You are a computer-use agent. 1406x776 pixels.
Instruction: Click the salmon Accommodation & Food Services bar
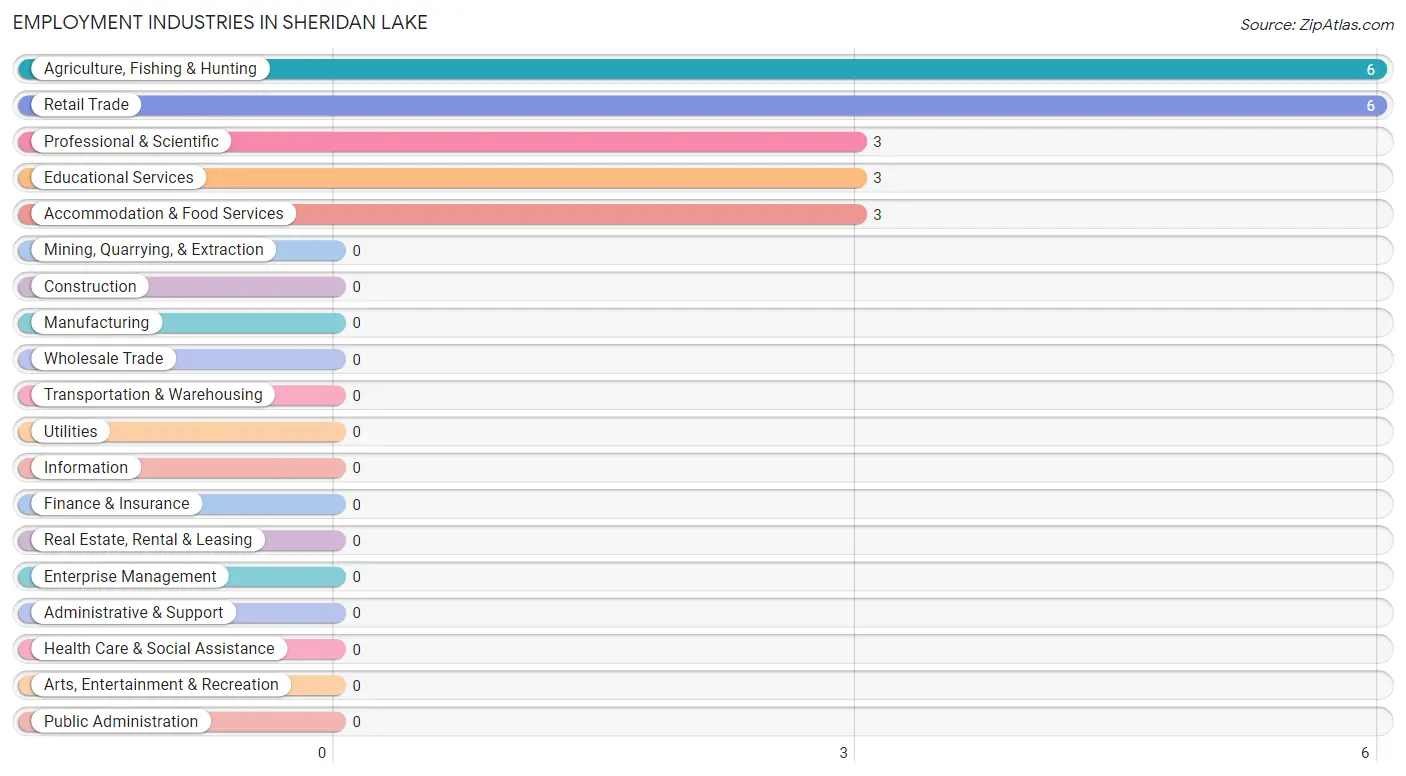pyautogui.click(x=442, y=214)
